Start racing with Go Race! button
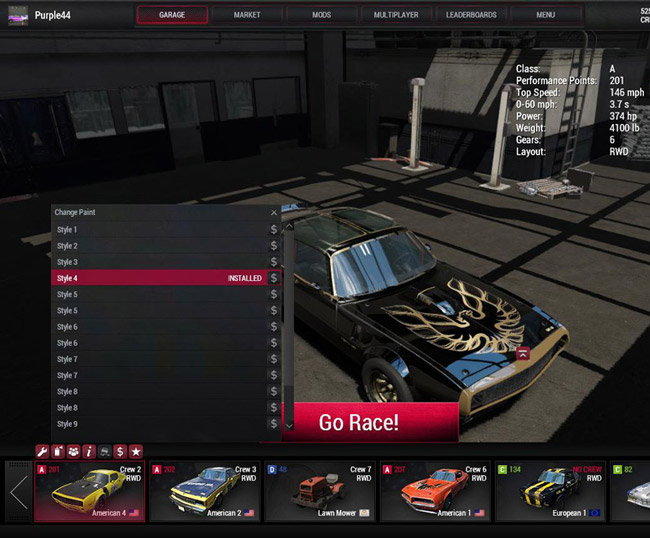 pos(371,422)
